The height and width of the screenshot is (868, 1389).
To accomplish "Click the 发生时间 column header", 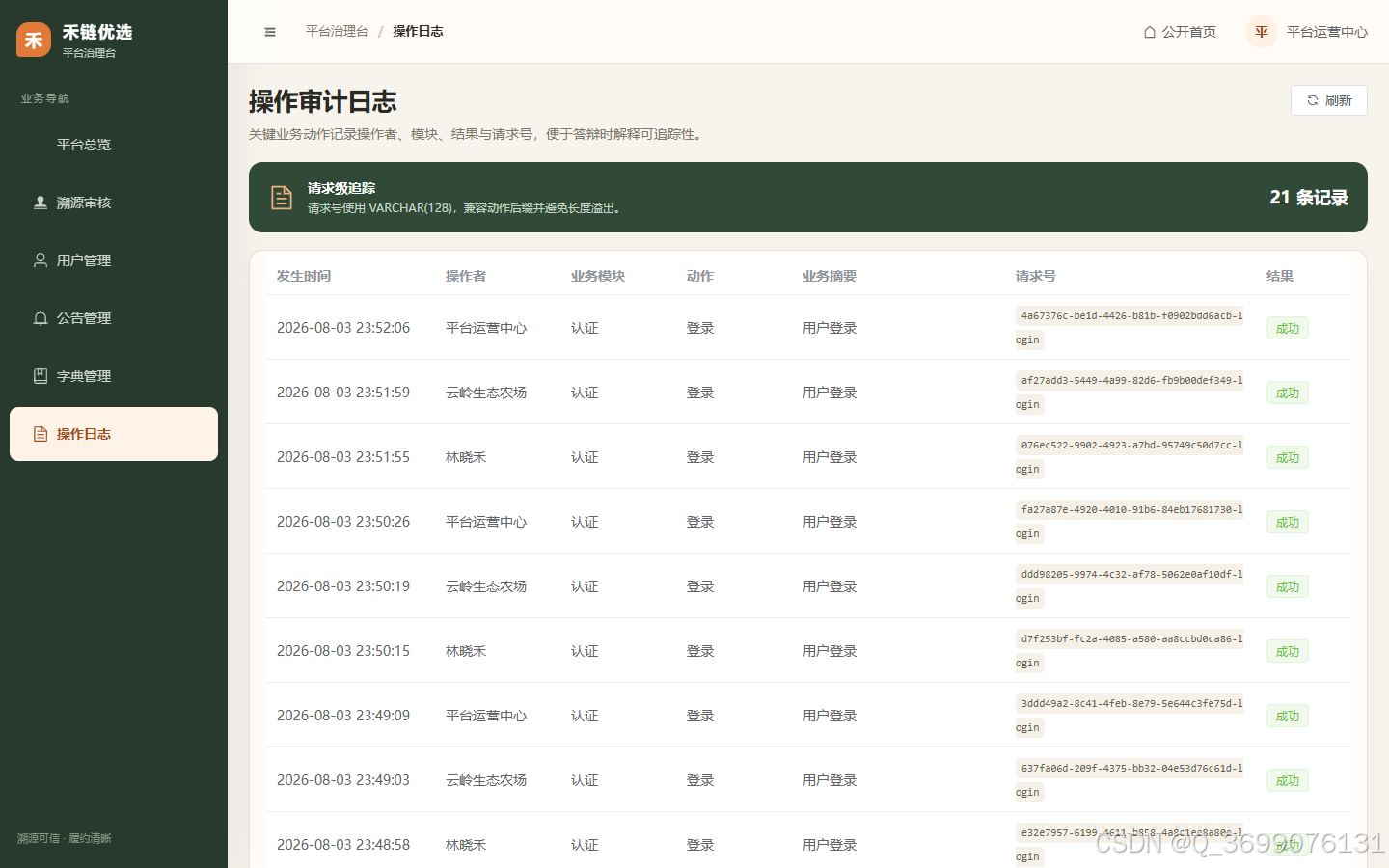I will (x=304, y=276).
